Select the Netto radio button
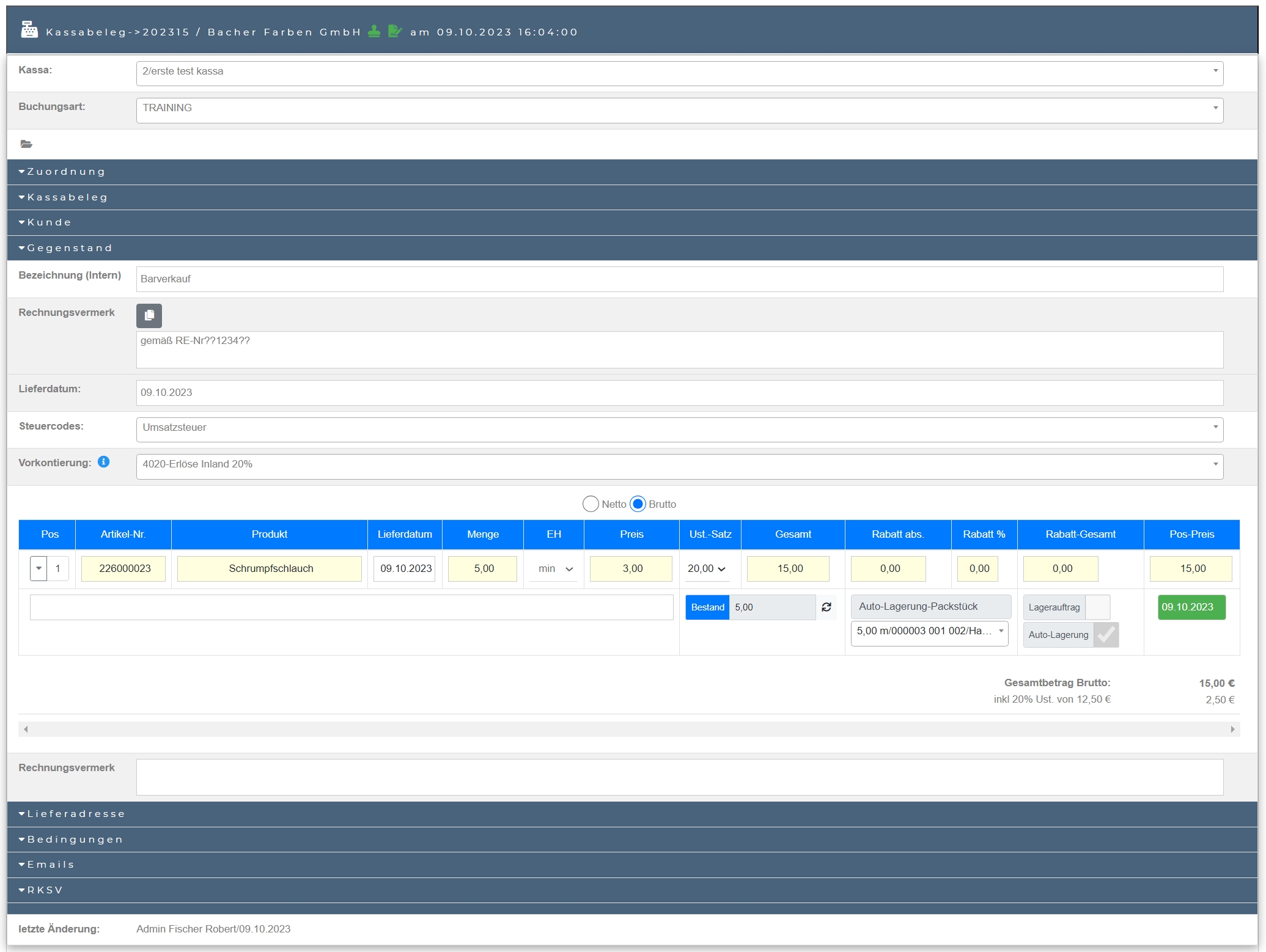This screenshot has width=1266, height=952. [591, 504]
